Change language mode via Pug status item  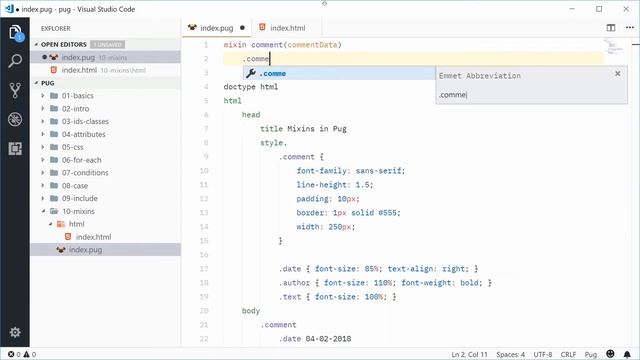tap(591, 354)
